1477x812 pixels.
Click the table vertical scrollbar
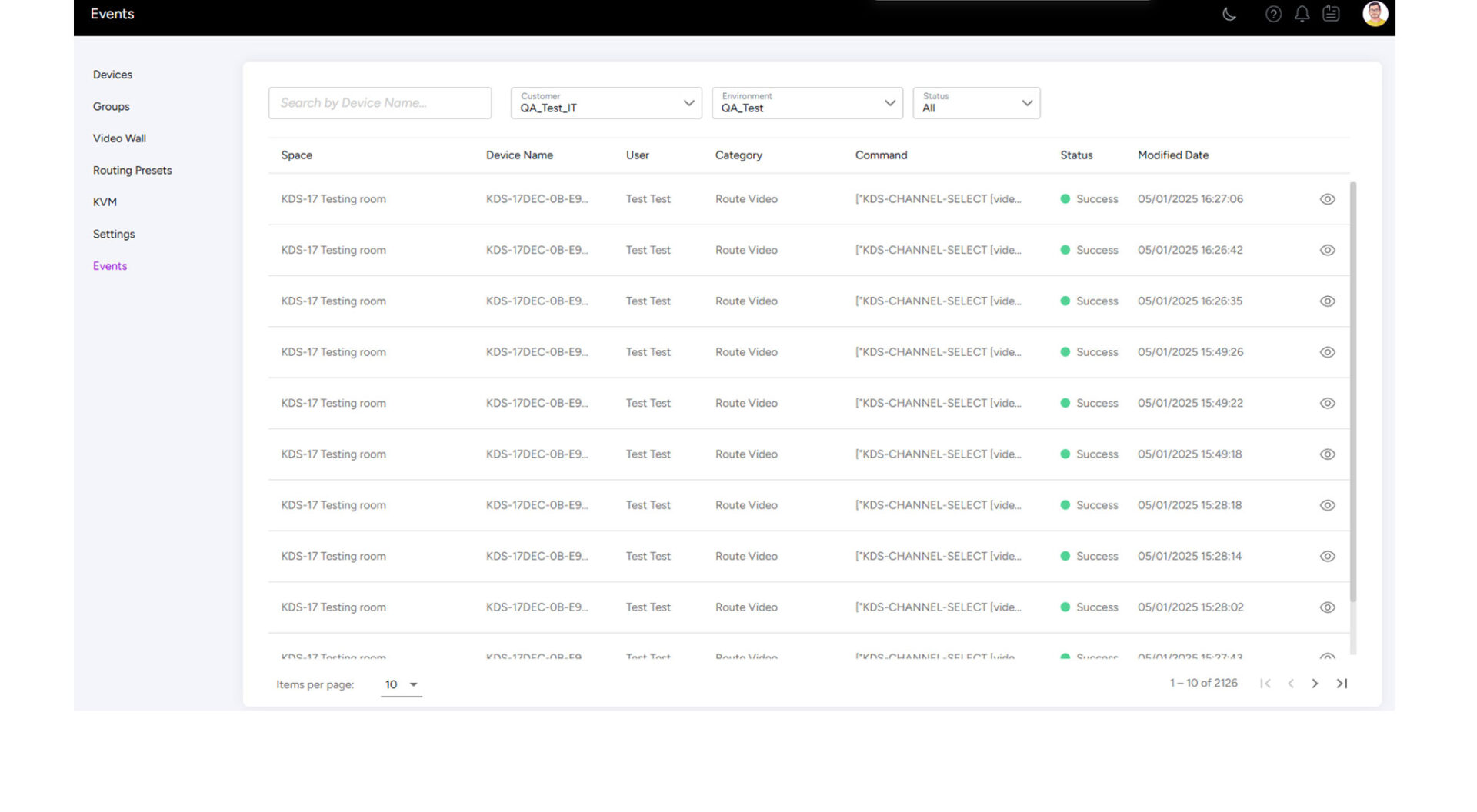(x=1353, y=392)
